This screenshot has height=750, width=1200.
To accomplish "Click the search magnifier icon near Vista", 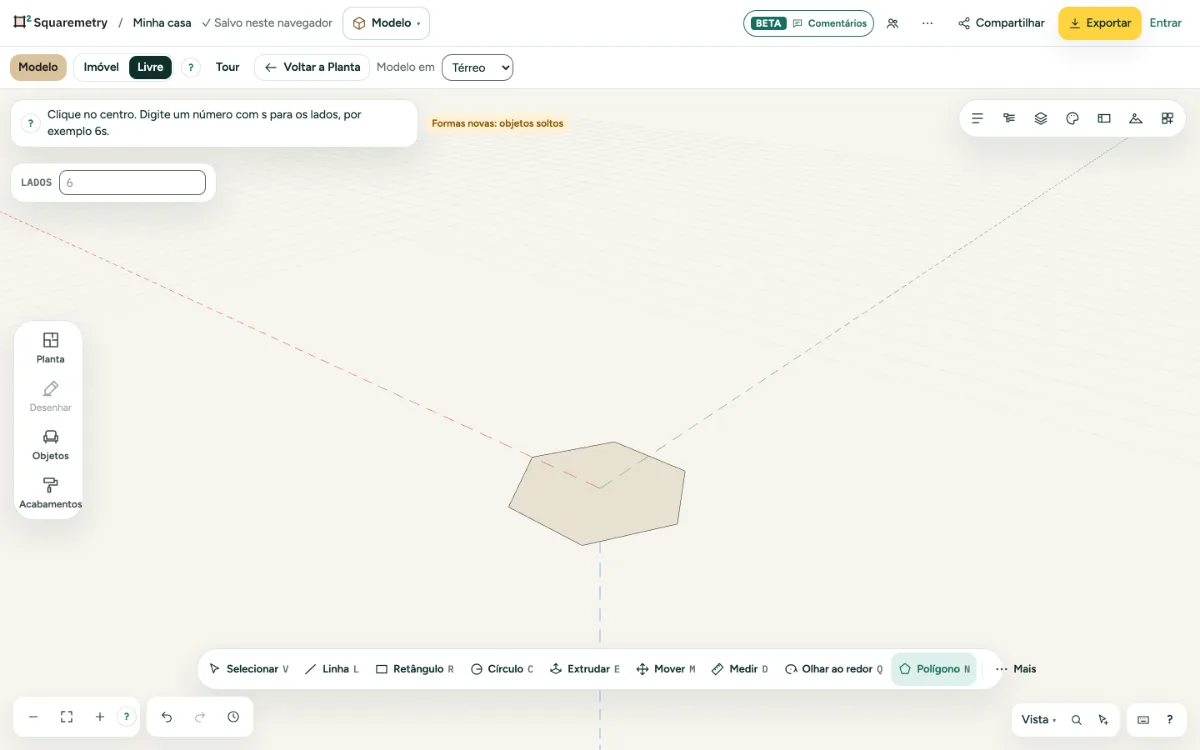I will pos(1077,720).
